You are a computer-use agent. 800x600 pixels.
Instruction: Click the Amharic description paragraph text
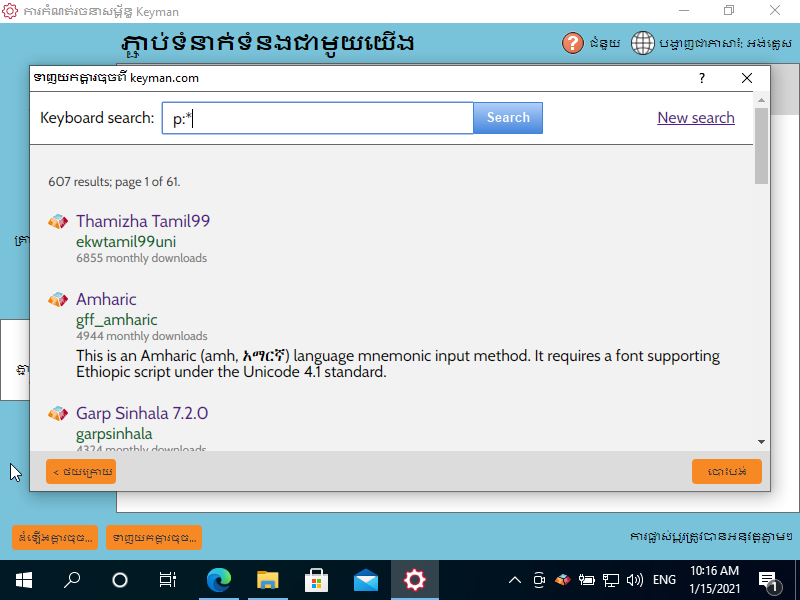pos(398,364)
